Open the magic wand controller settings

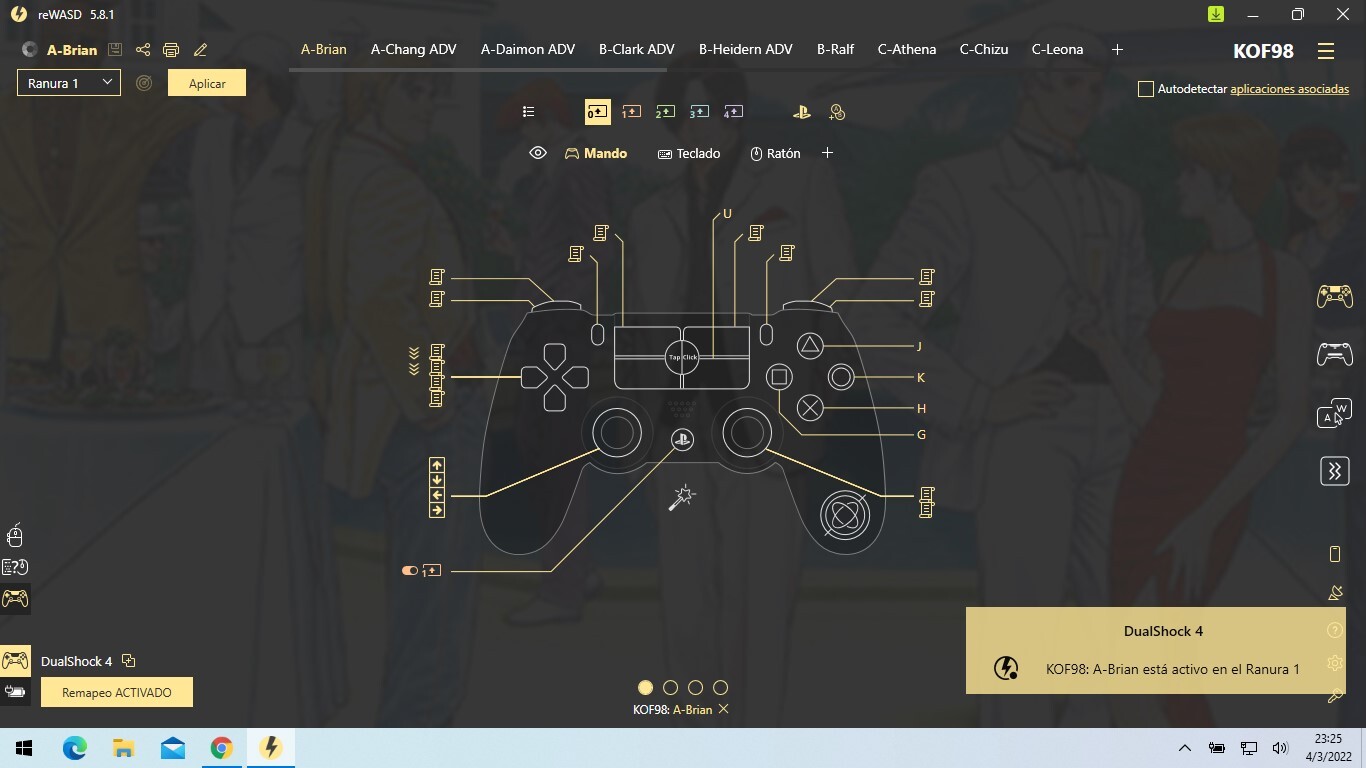point(682,497)
